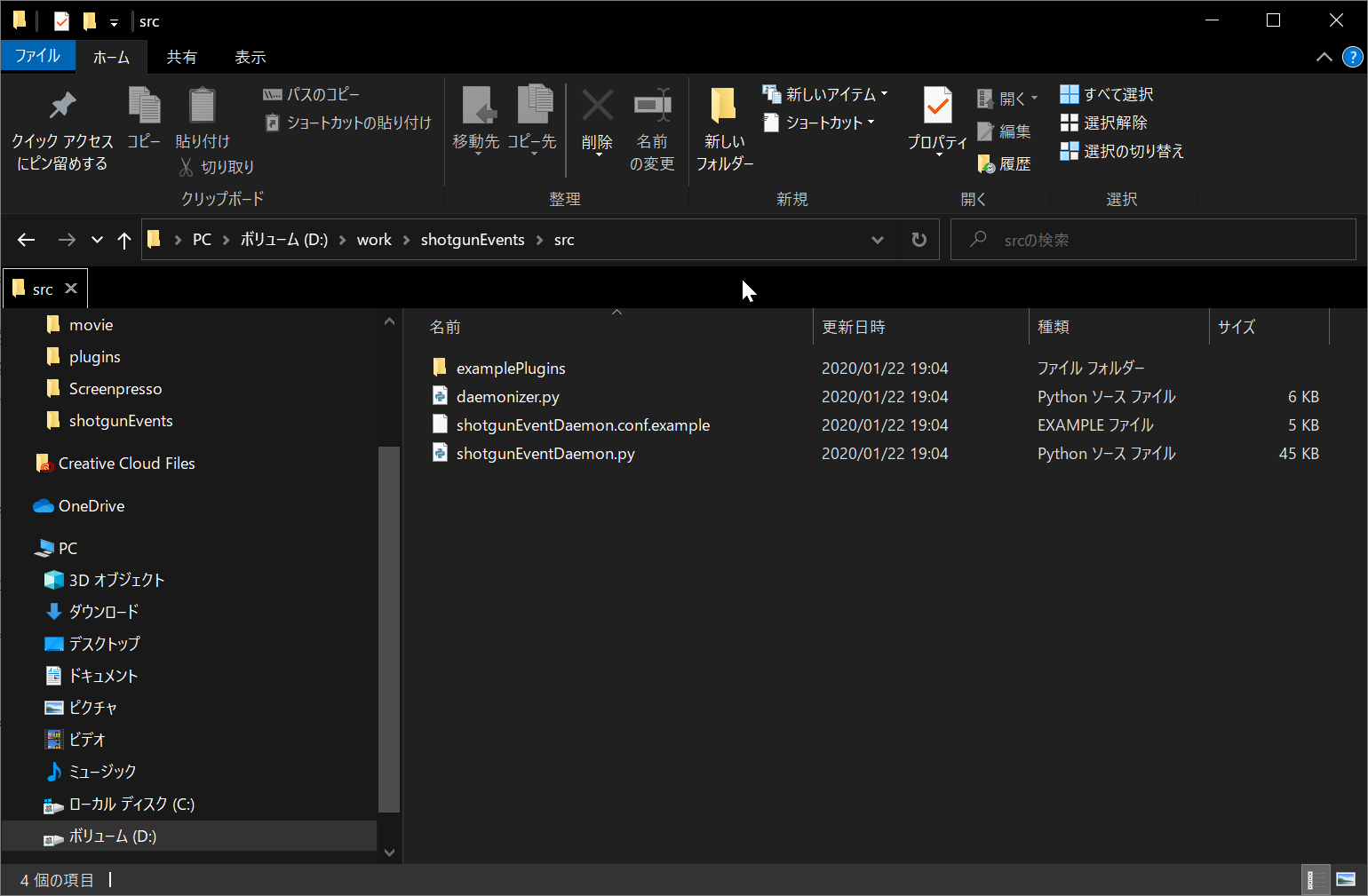
Task: Close the src folder tab
Action: 71,289
